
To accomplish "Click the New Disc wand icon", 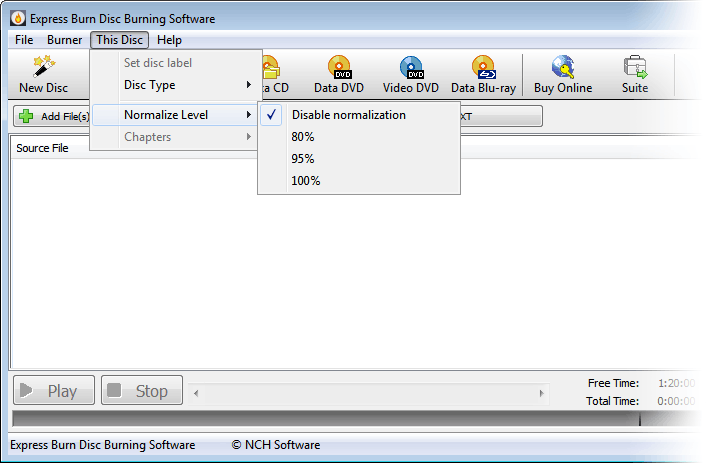I will (44, 67).
